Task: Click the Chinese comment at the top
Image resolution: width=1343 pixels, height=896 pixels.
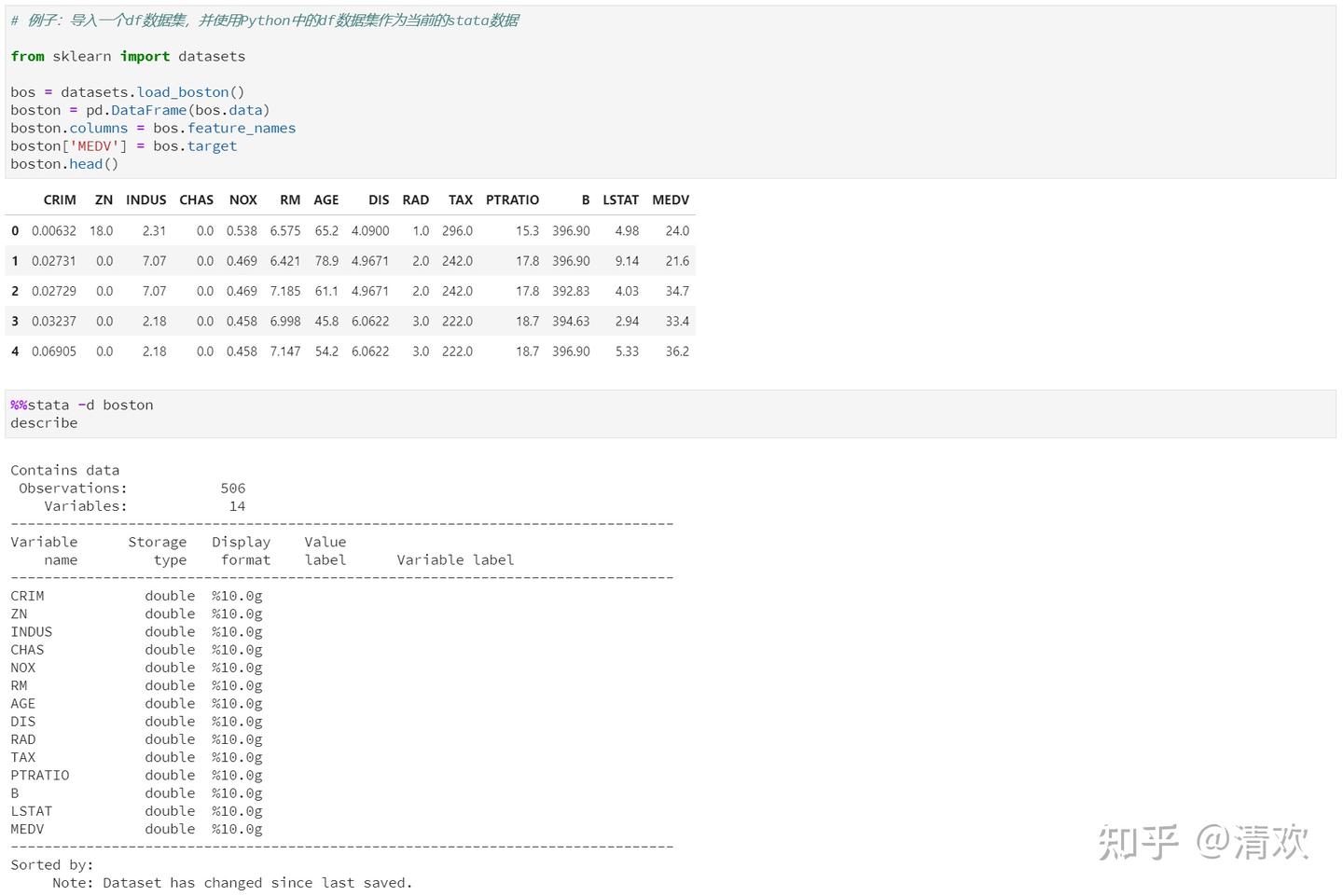Action: pyautogui.click(x=266, y=20)
